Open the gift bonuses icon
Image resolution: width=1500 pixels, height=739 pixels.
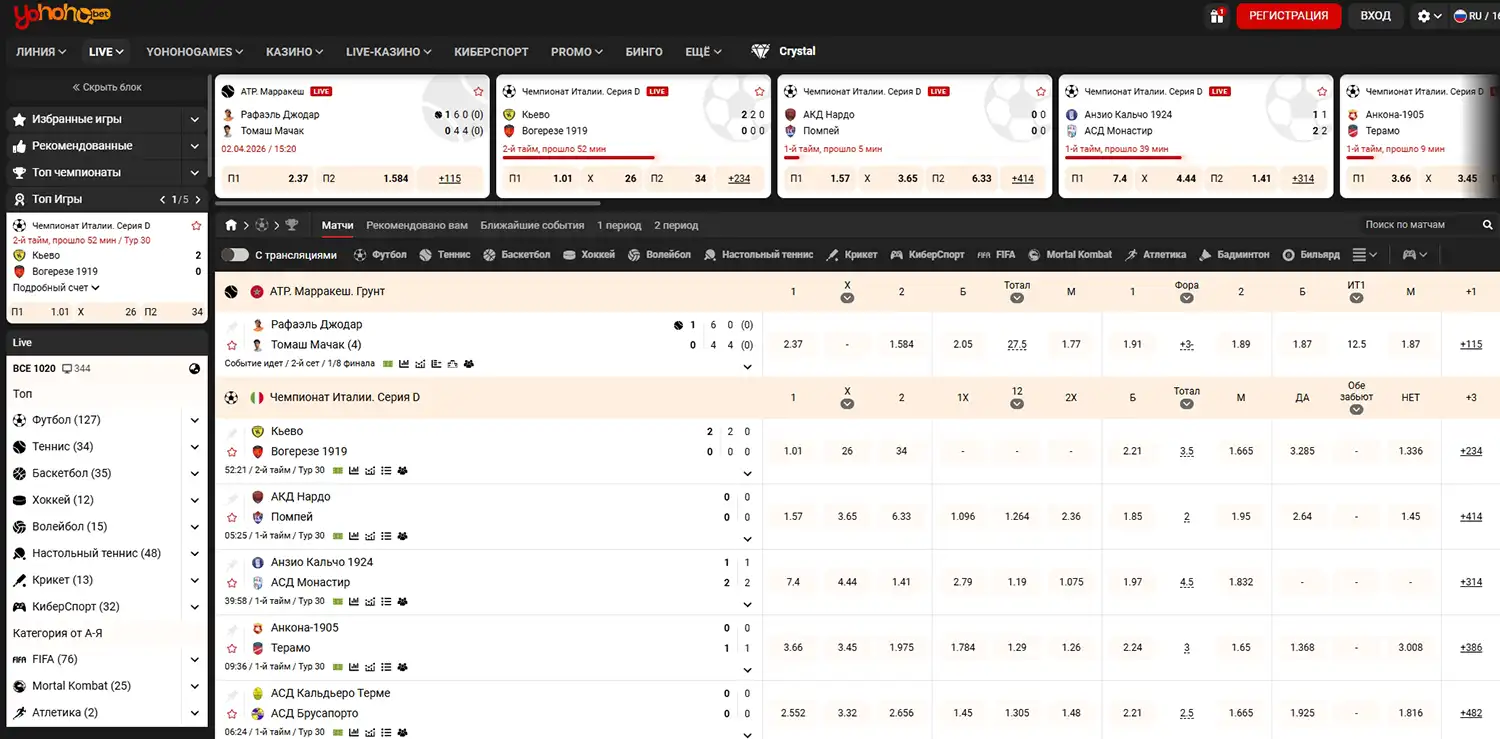pos(1216,16)
